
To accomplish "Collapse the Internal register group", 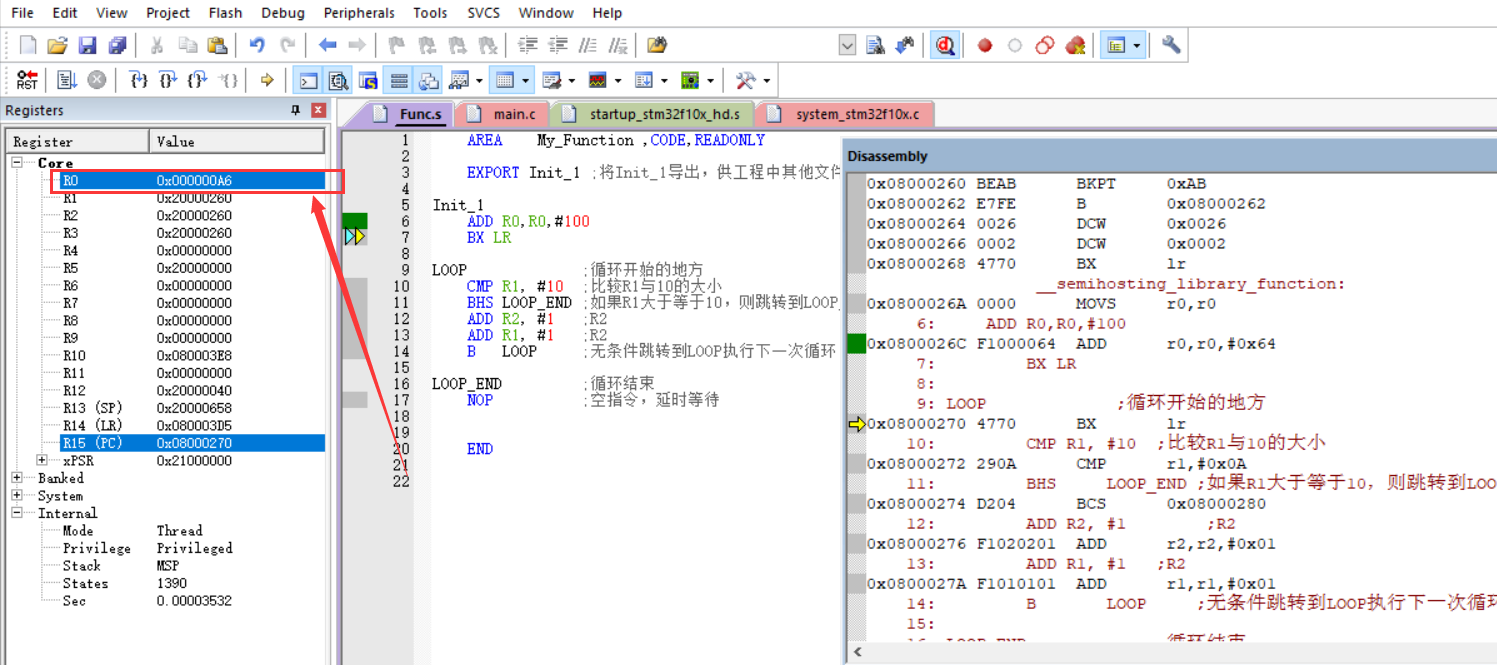I will (17, 513).
